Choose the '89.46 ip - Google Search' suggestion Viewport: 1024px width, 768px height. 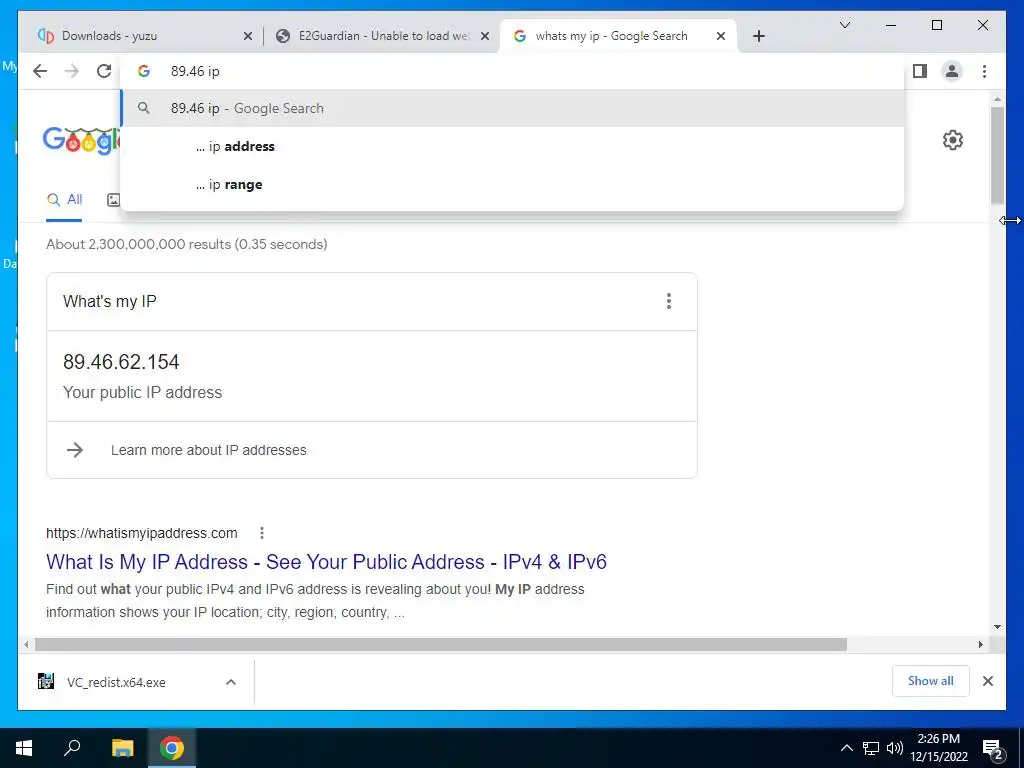pos(513,108)
